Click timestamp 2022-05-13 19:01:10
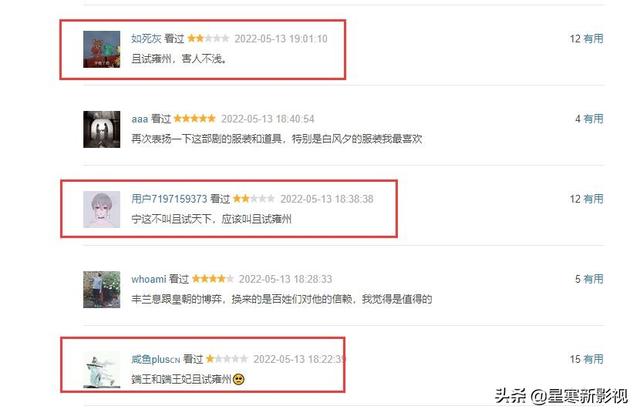Viewport: 640px width, 416px height. pyautogui.click(x=281, y=39)
